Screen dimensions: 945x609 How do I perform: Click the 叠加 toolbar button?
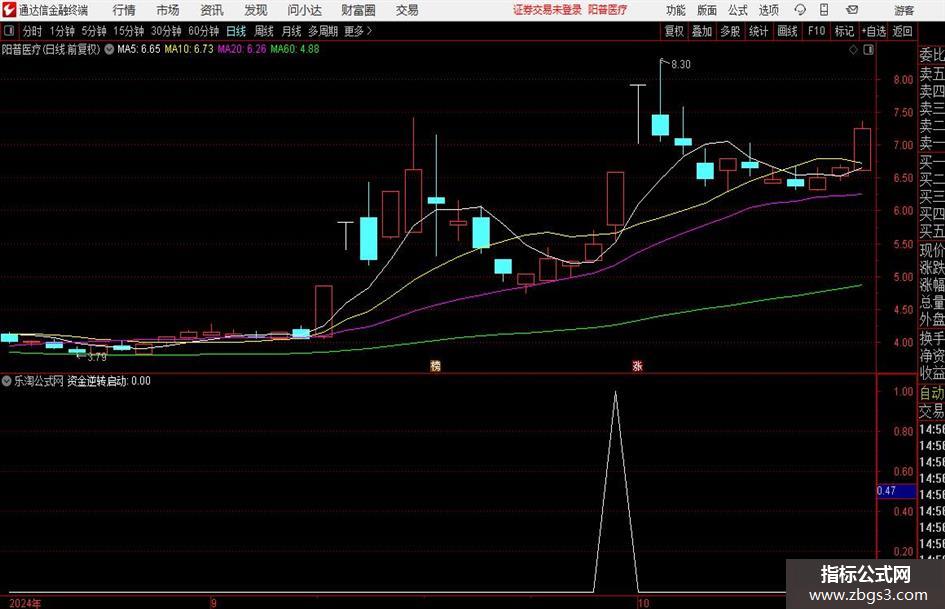click(x=702, y=31)
